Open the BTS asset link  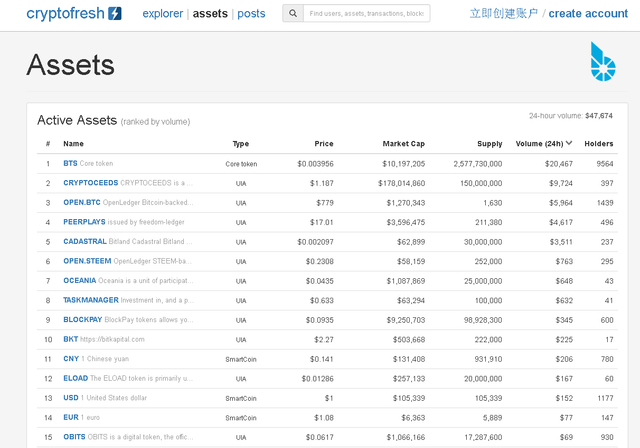click(70, 163)
